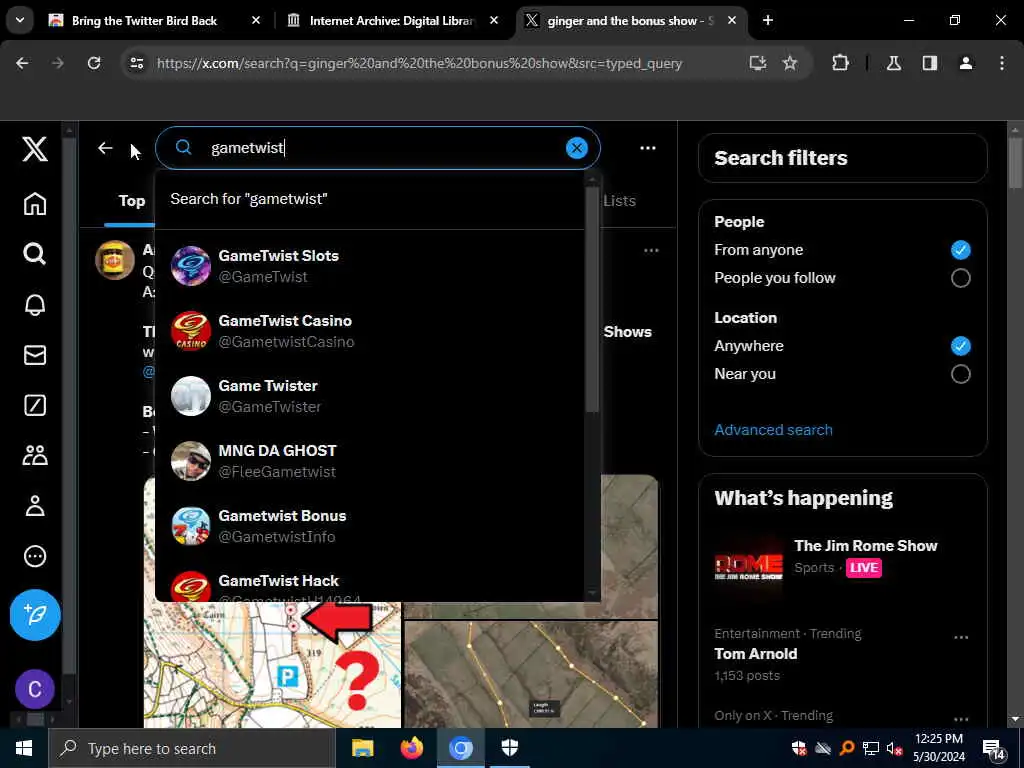
Task: Close the Internet Archive tab
Action: pyautogui.click(x=494, y=20)
